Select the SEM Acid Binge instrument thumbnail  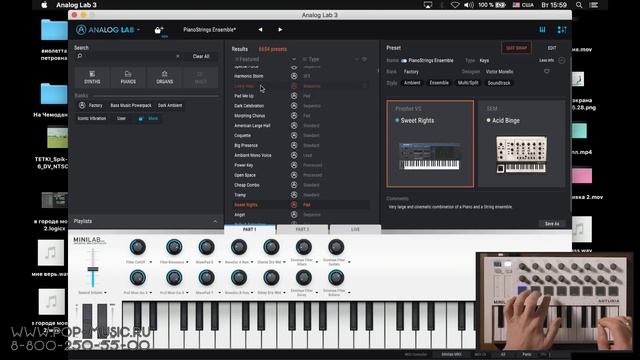[x=521, y=144]
